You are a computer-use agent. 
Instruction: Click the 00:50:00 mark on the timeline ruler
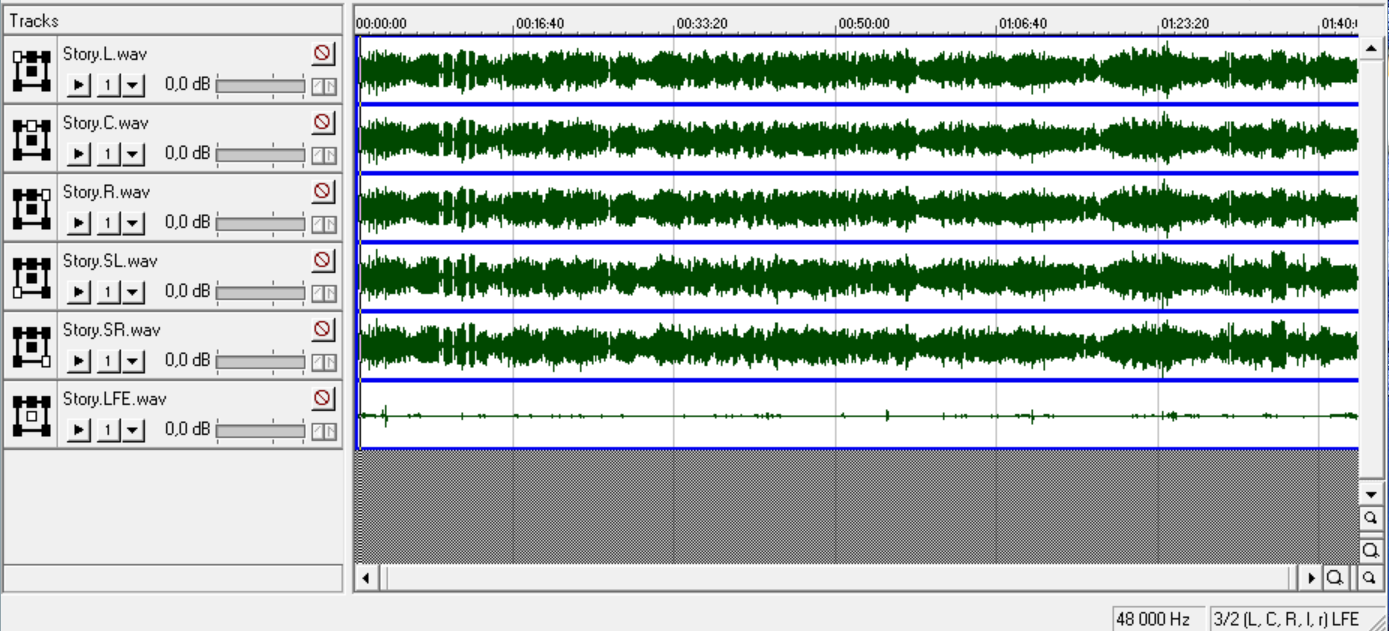[837, 23]
